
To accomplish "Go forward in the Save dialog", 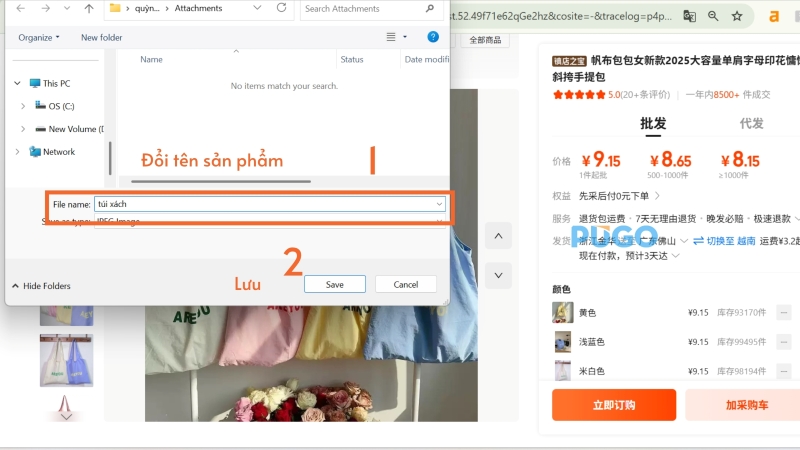I will click(x=45, y=8).
